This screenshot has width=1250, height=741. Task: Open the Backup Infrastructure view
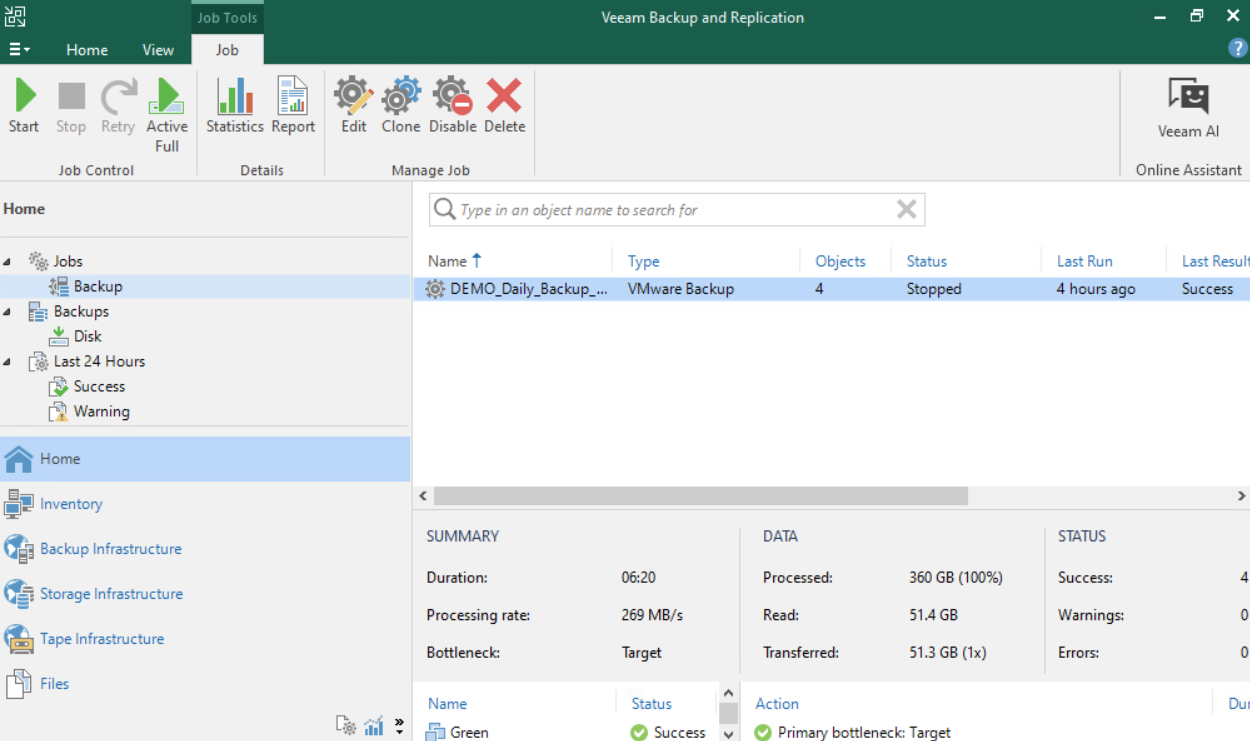pyautogui.click(x=110, y=549)
